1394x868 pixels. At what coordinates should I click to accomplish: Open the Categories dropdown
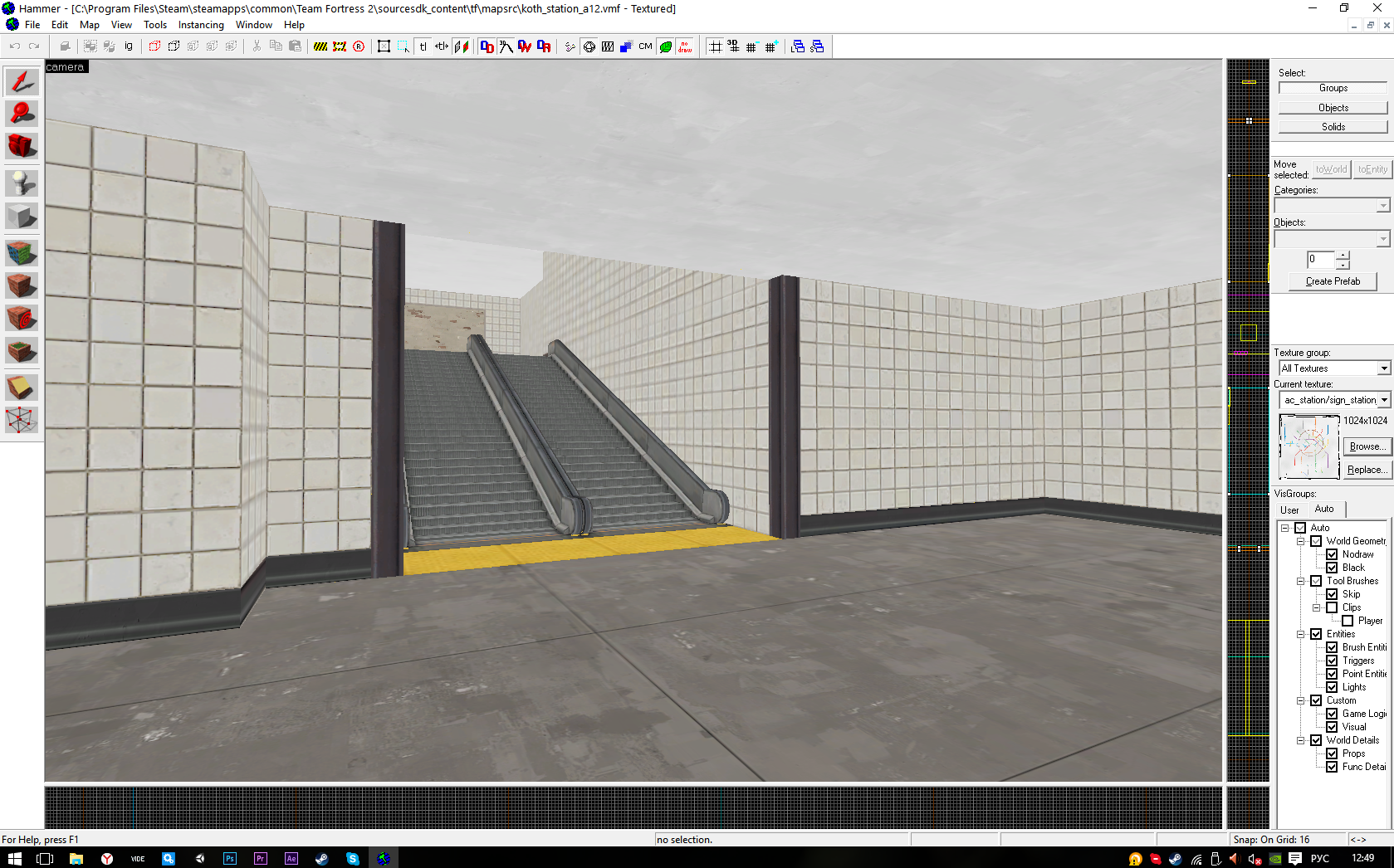1382,206
